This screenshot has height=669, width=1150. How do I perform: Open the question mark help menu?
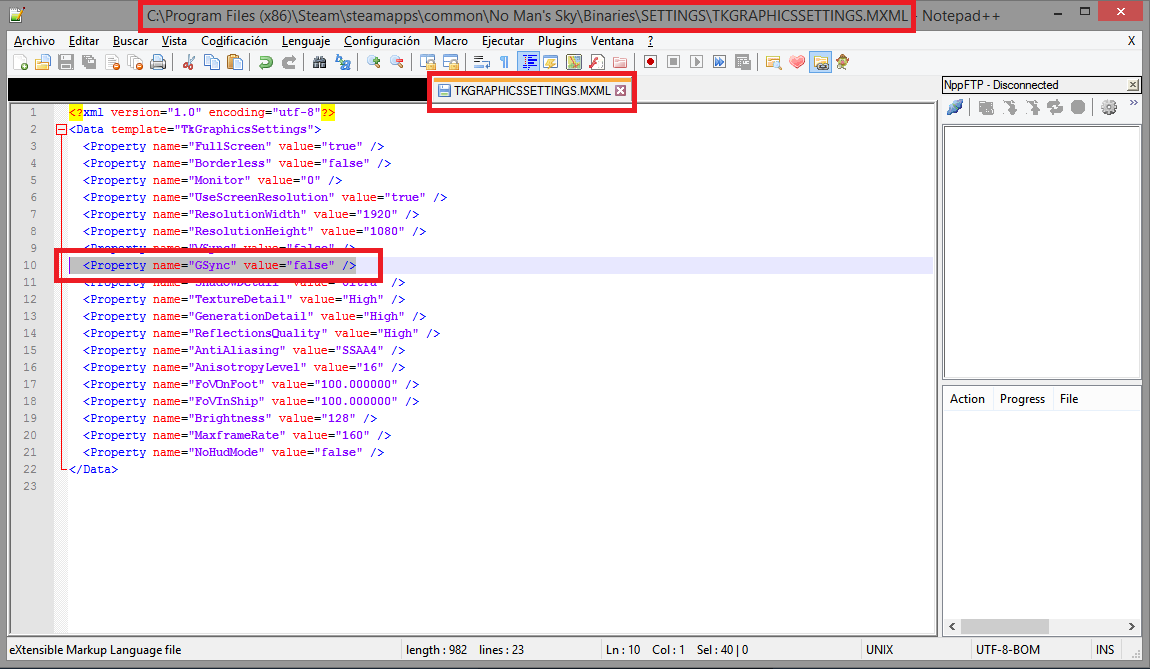pyautogui.click(x=650, y=41)
